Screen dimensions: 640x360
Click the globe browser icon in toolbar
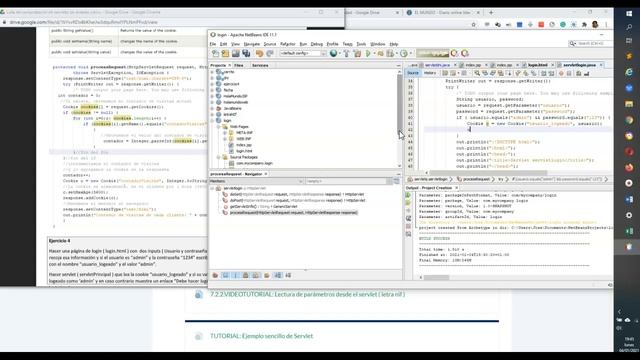333,53
